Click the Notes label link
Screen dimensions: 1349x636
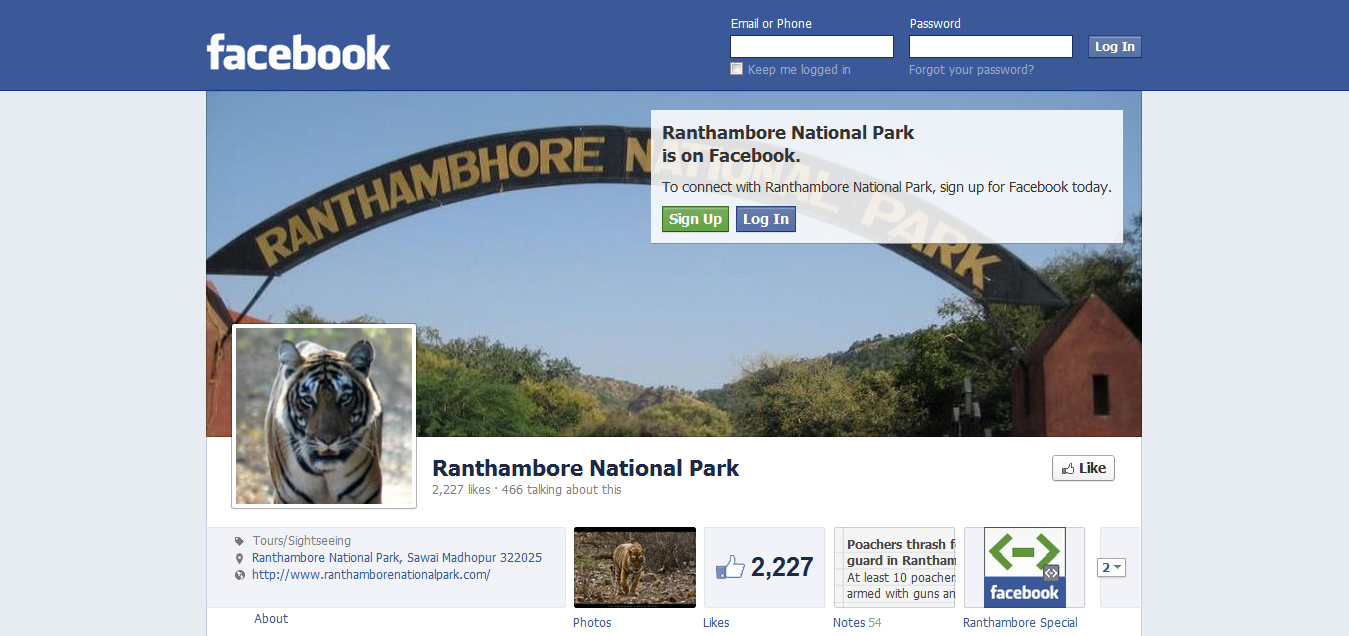(849, 623)
